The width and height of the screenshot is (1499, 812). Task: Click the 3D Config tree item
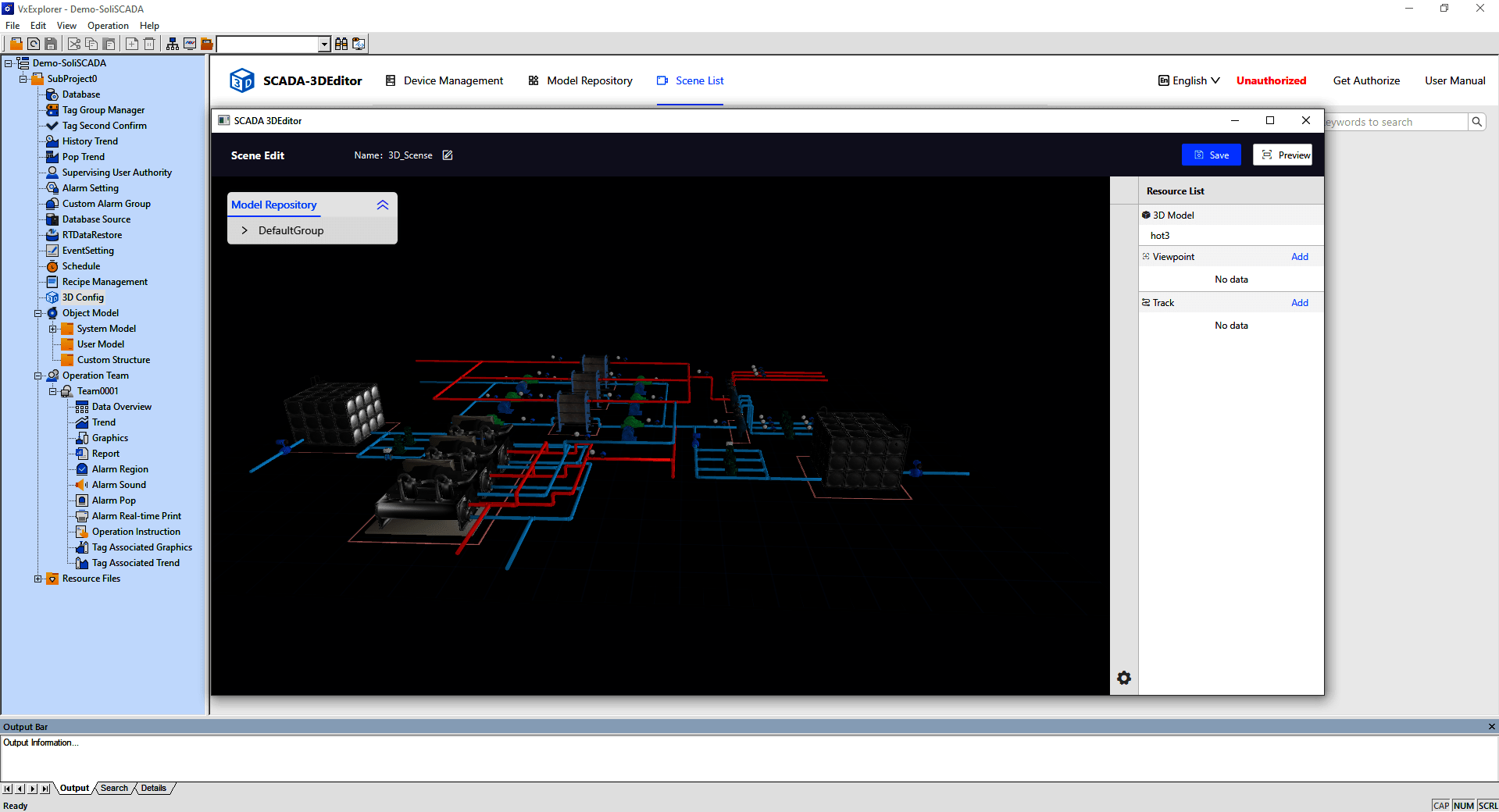point(83,297)
